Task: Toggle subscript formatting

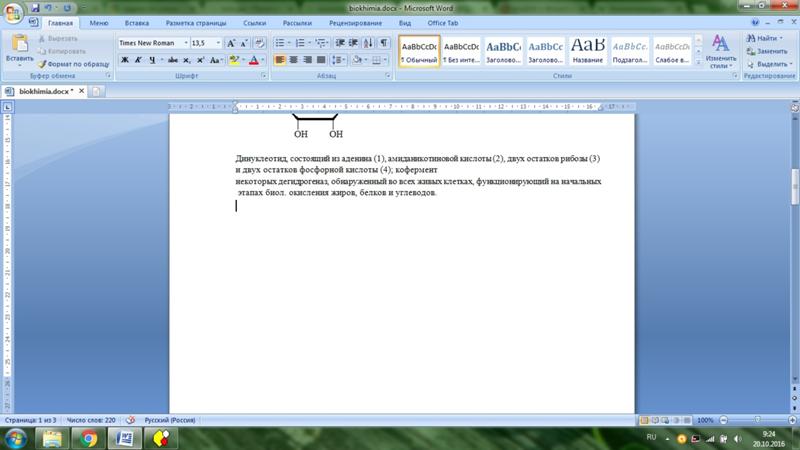Action: (187, 60)
